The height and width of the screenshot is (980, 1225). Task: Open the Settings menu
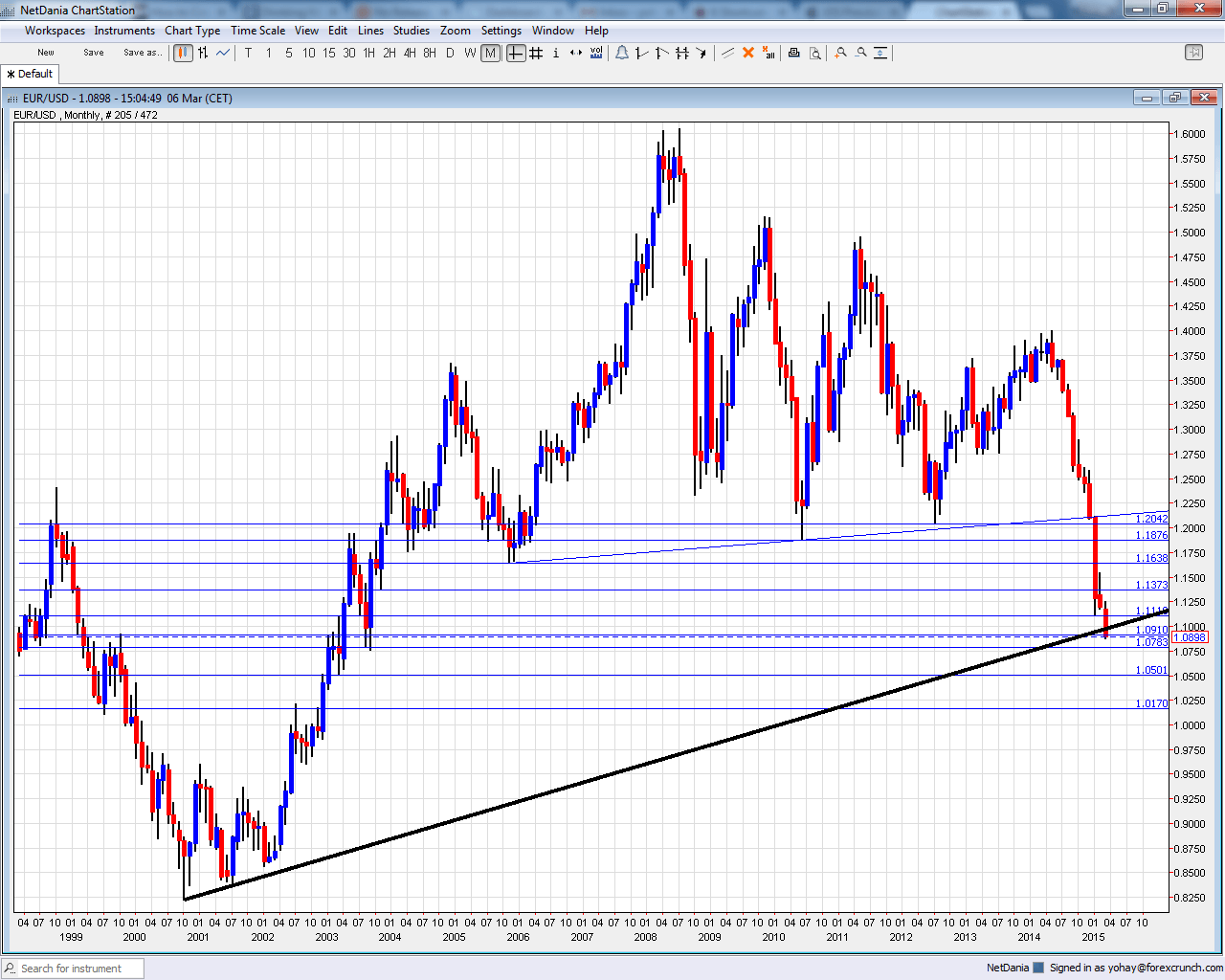[501, 31]
